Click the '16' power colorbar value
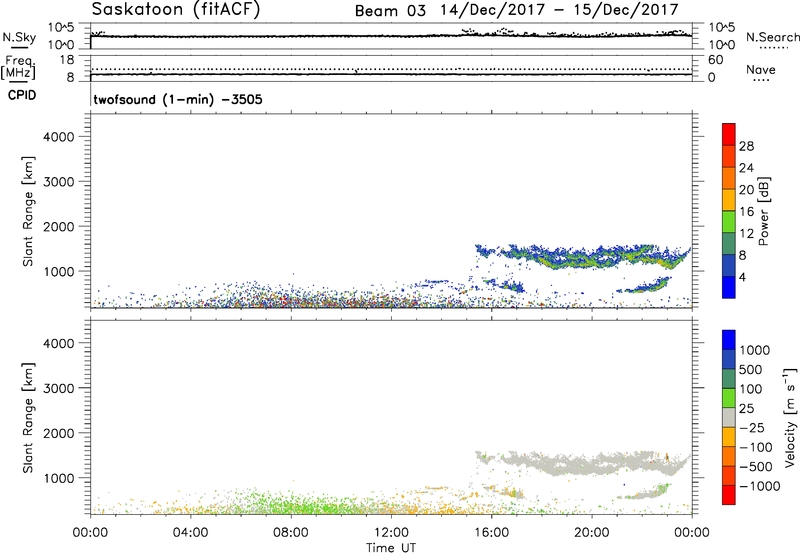The image size is (800, 554). coord(746,212)
